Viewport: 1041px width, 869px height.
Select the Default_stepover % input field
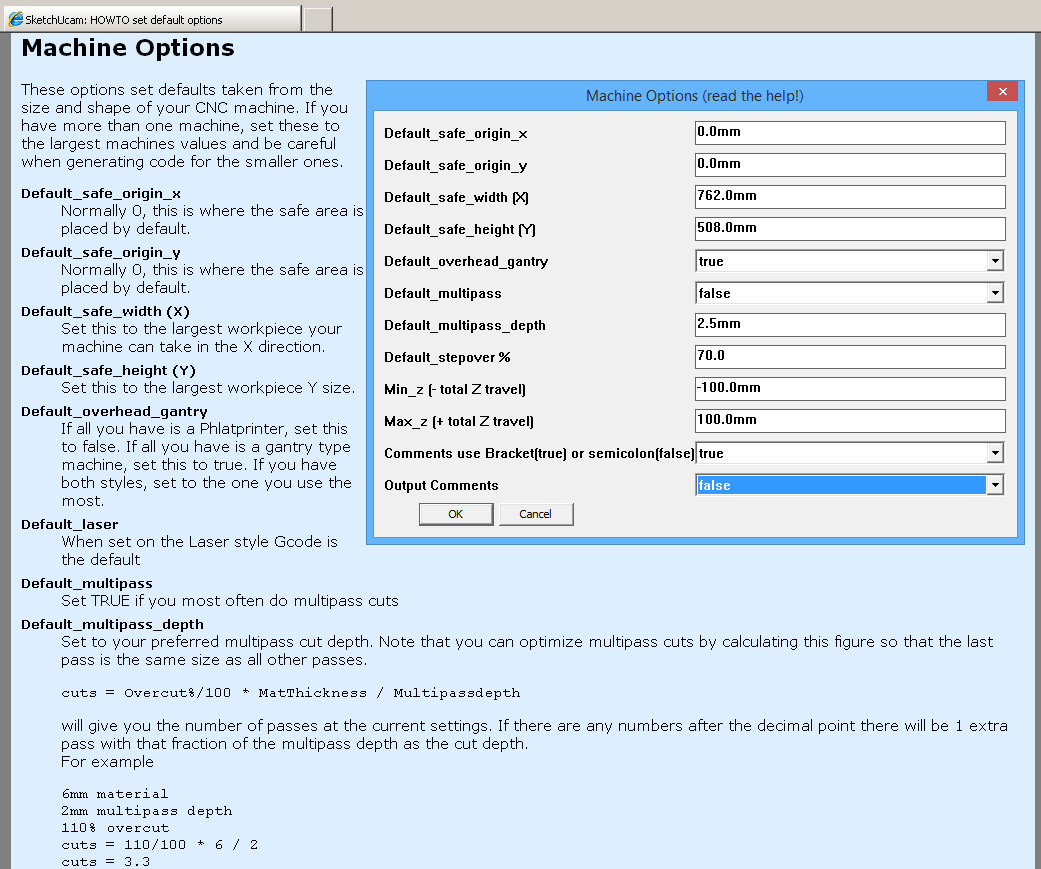click(x=849, y=357)
